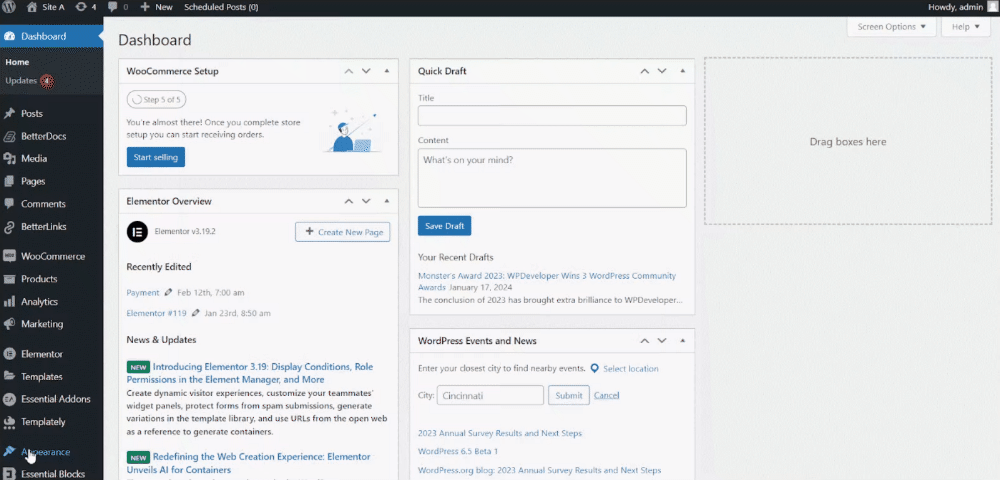Expand the Help dropdown
The image size is (1000, 480).
(966, 27)
